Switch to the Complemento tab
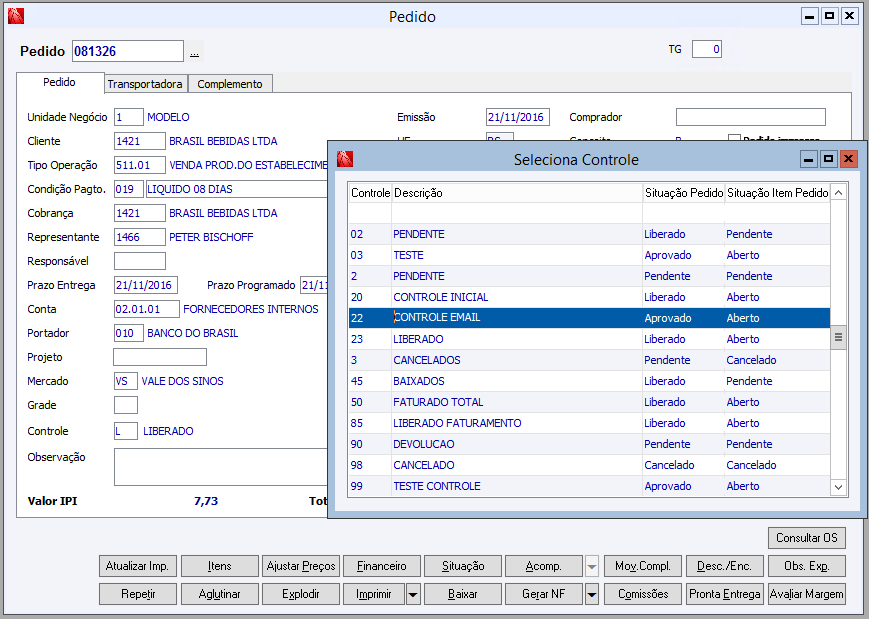Screen dimensions: 869x619 230,84
